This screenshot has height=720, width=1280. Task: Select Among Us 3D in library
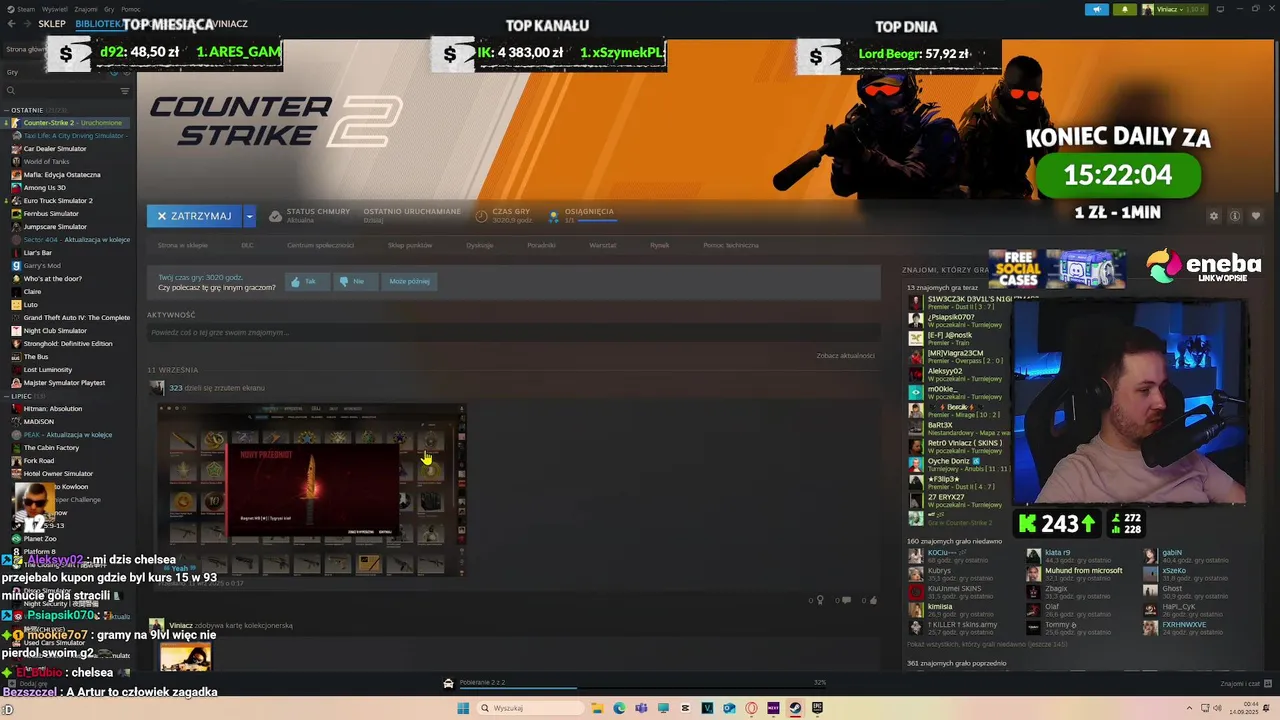(x=44, y=188)
